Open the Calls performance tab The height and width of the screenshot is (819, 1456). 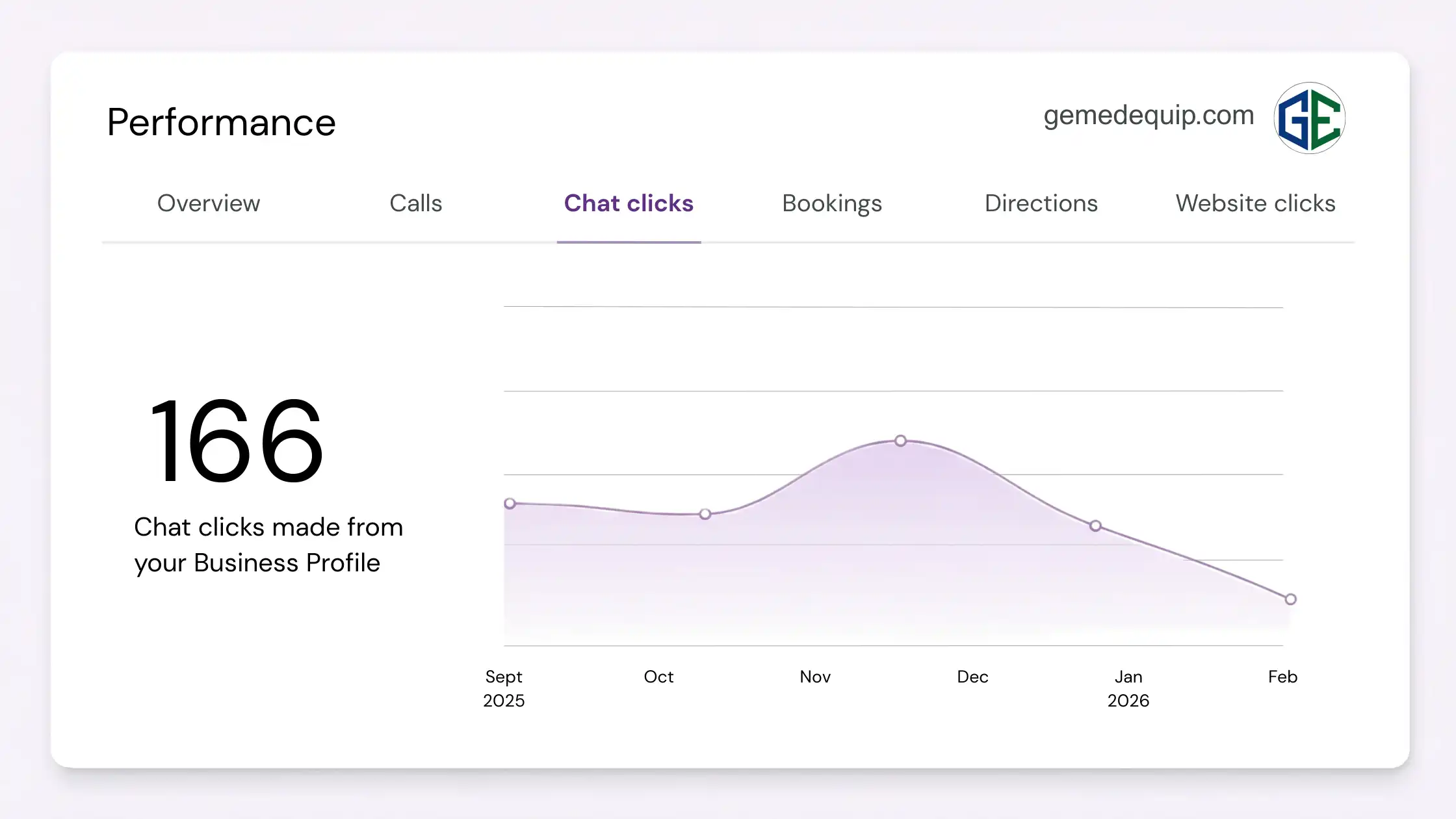(416, 203)
